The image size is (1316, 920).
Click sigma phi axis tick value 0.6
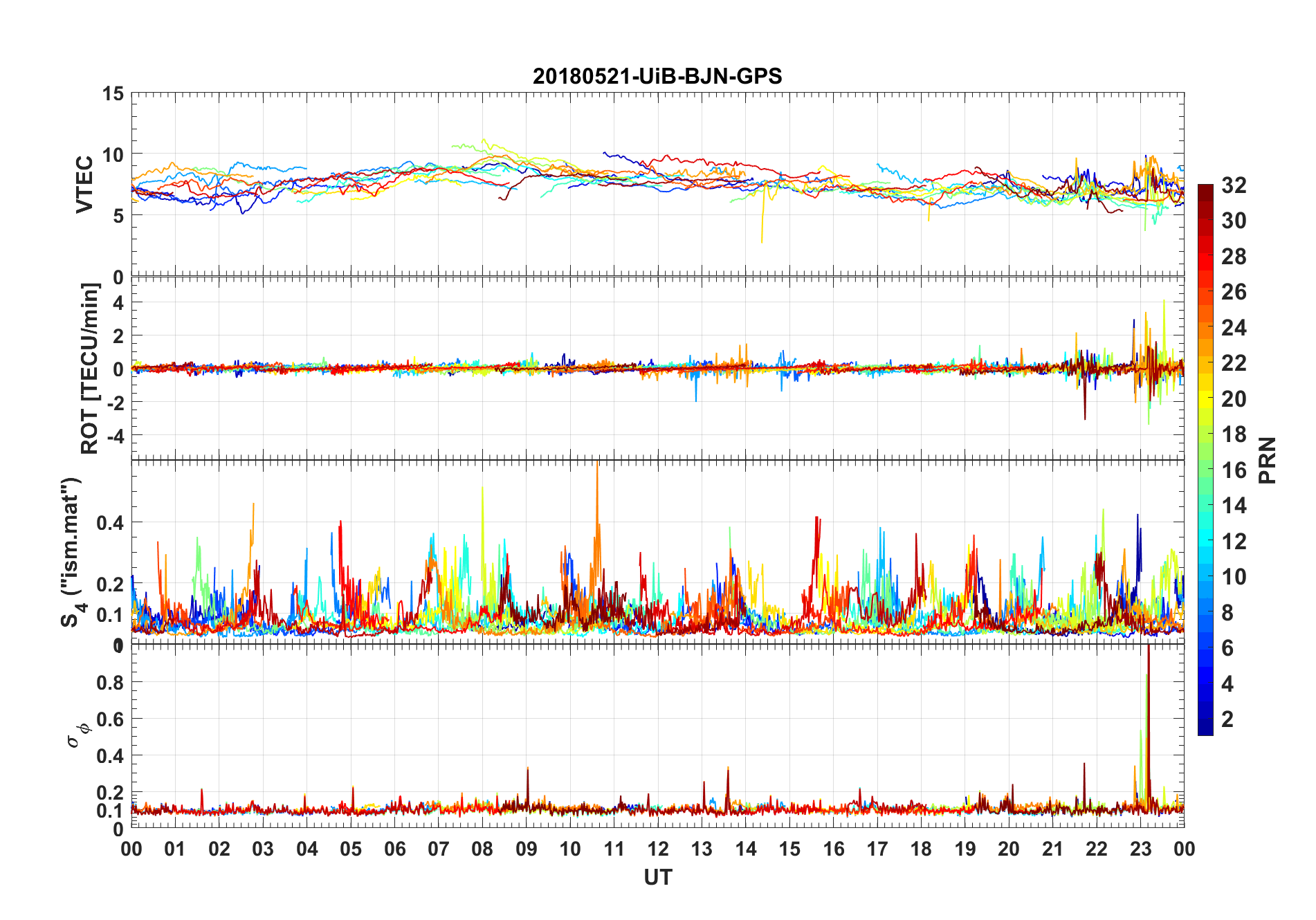coord(110,719)
